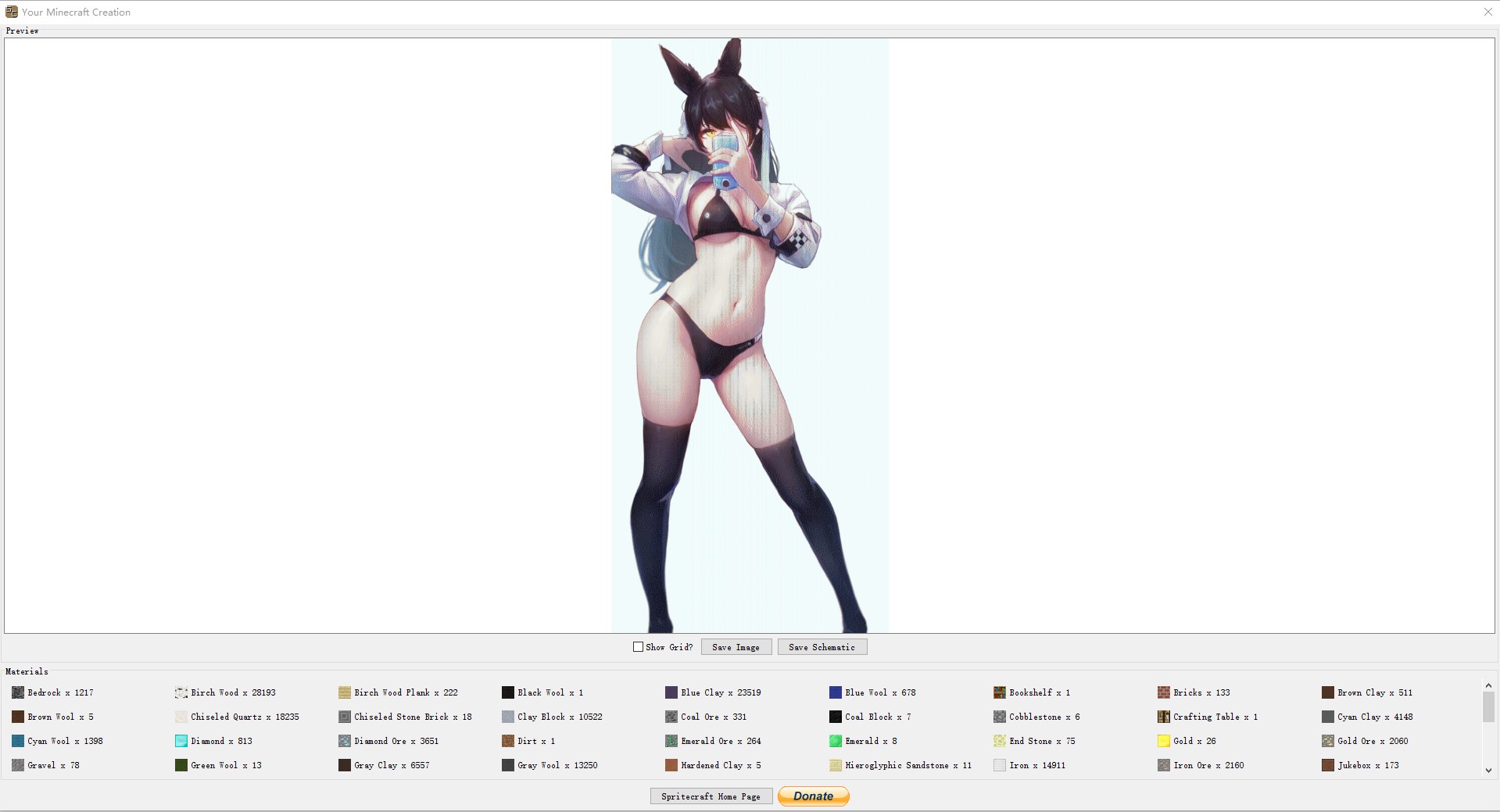This screenshot has width=1500, height=812.
Task: Select the Dirt block icon
Action: click(x=508, y=741)
